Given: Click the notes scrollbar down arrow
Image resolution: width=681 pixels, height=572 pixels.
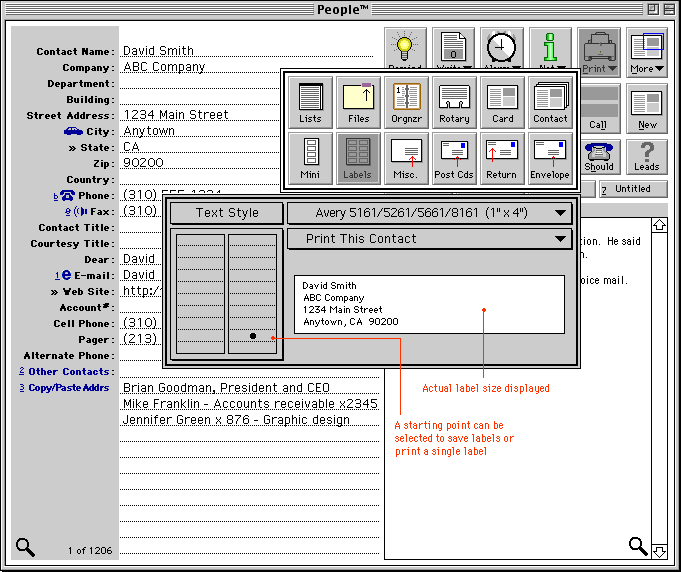Looking at the screenshot, I should coord(659,549).
